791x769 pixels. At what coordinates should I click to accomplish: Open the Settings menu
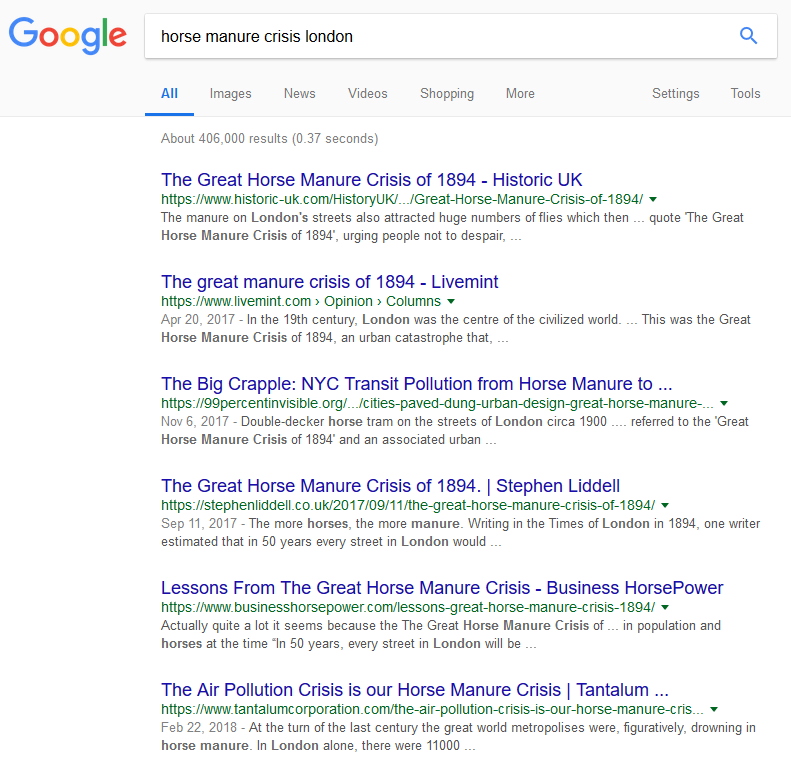click(675, 93)
